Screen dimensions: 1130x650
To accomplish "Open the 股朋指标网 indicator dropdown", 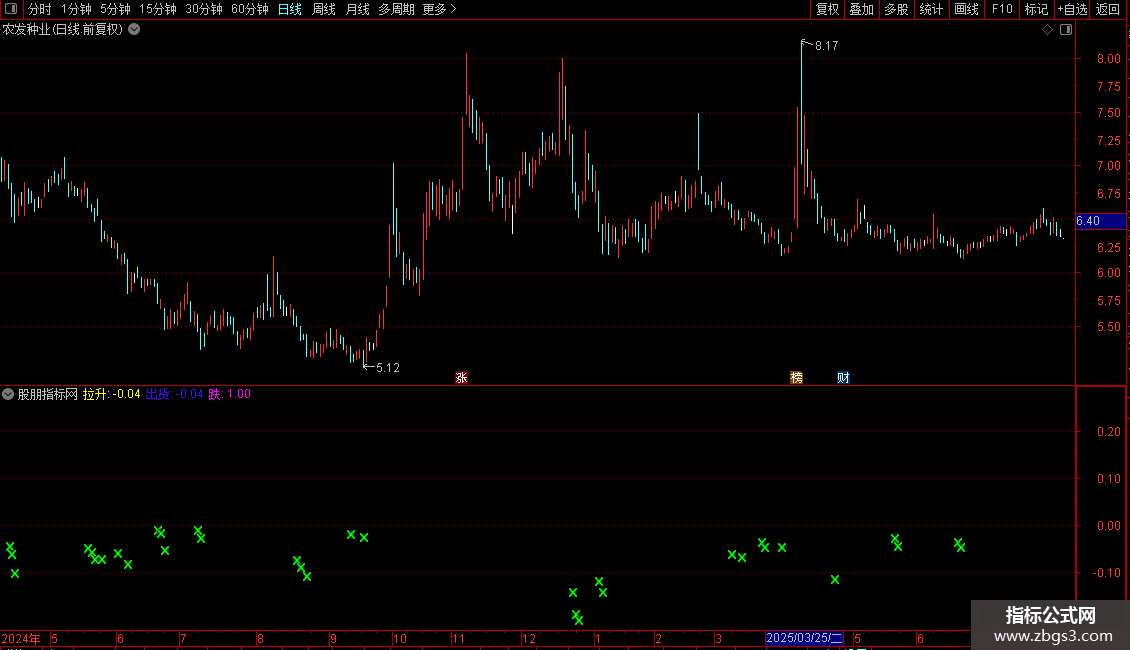I will pyautogui.click(x=8, y=394).
